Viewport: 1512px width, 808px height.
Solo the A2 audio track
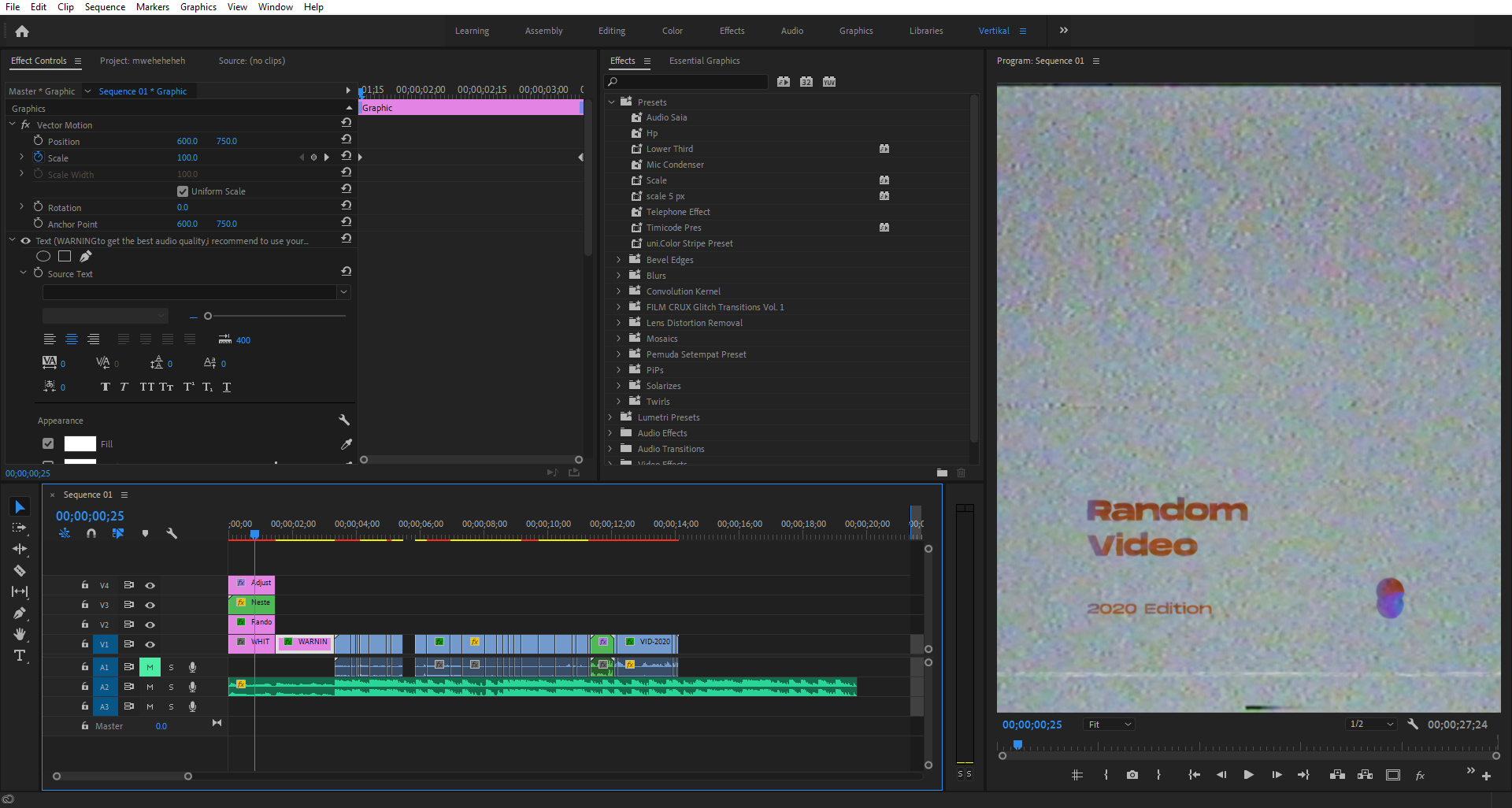coord(171,687)
